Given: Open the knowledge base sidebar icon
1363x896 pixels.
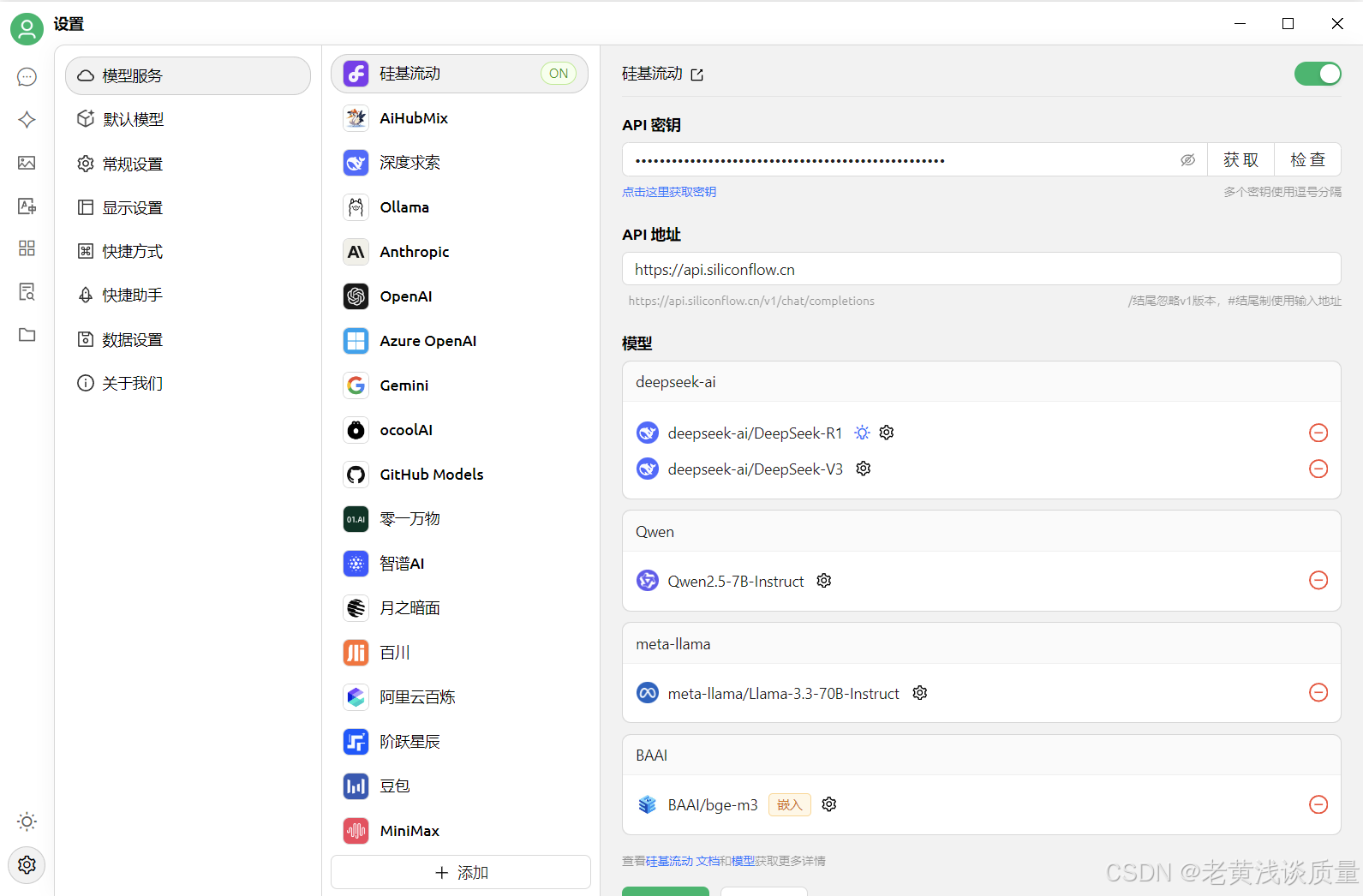Looking at the screenshot, I should tap(27, 291).
